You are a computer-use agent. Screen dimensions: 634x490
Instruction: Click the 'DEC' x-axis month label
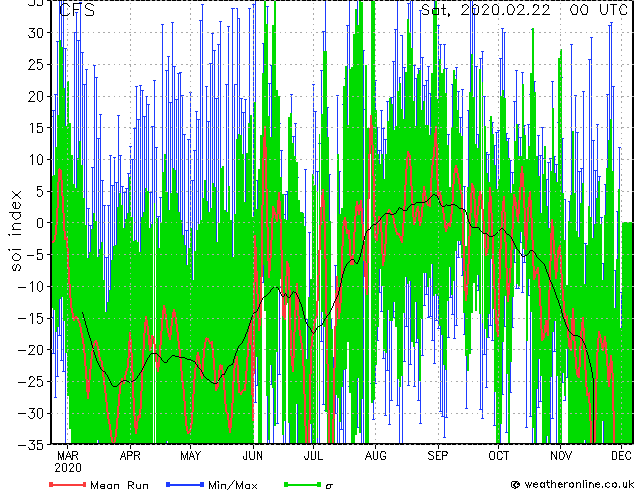coord(621,456)
